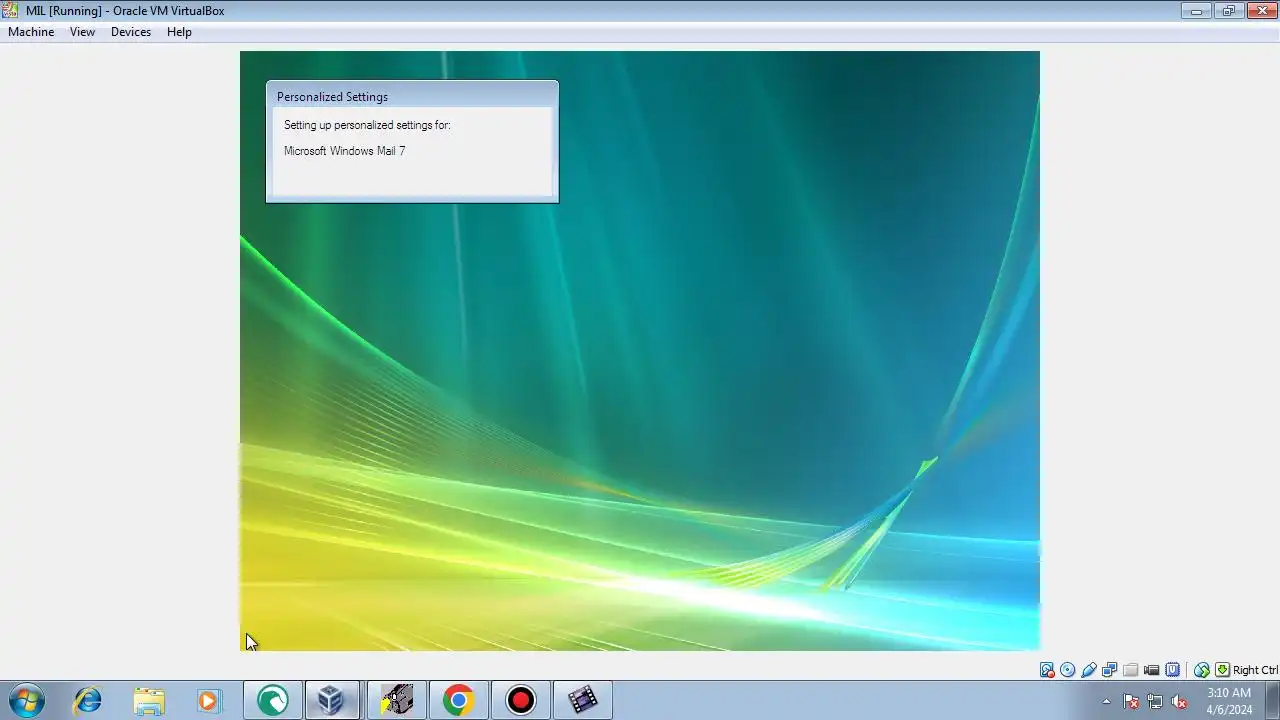
Task: Switch to the film clapper app in taskbar
Action: 582,700
